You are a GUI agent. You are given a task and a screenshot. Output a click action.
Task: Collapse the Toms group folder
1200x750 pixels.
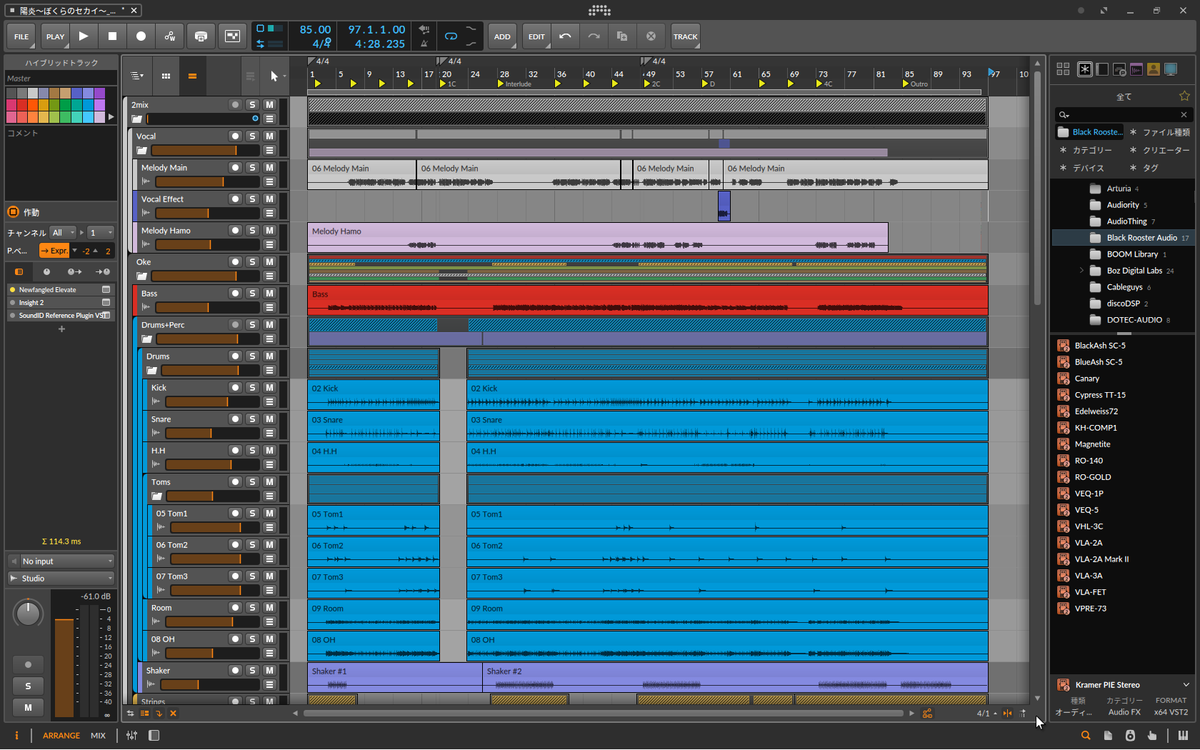pyautogui.click(x=157, y=497)
